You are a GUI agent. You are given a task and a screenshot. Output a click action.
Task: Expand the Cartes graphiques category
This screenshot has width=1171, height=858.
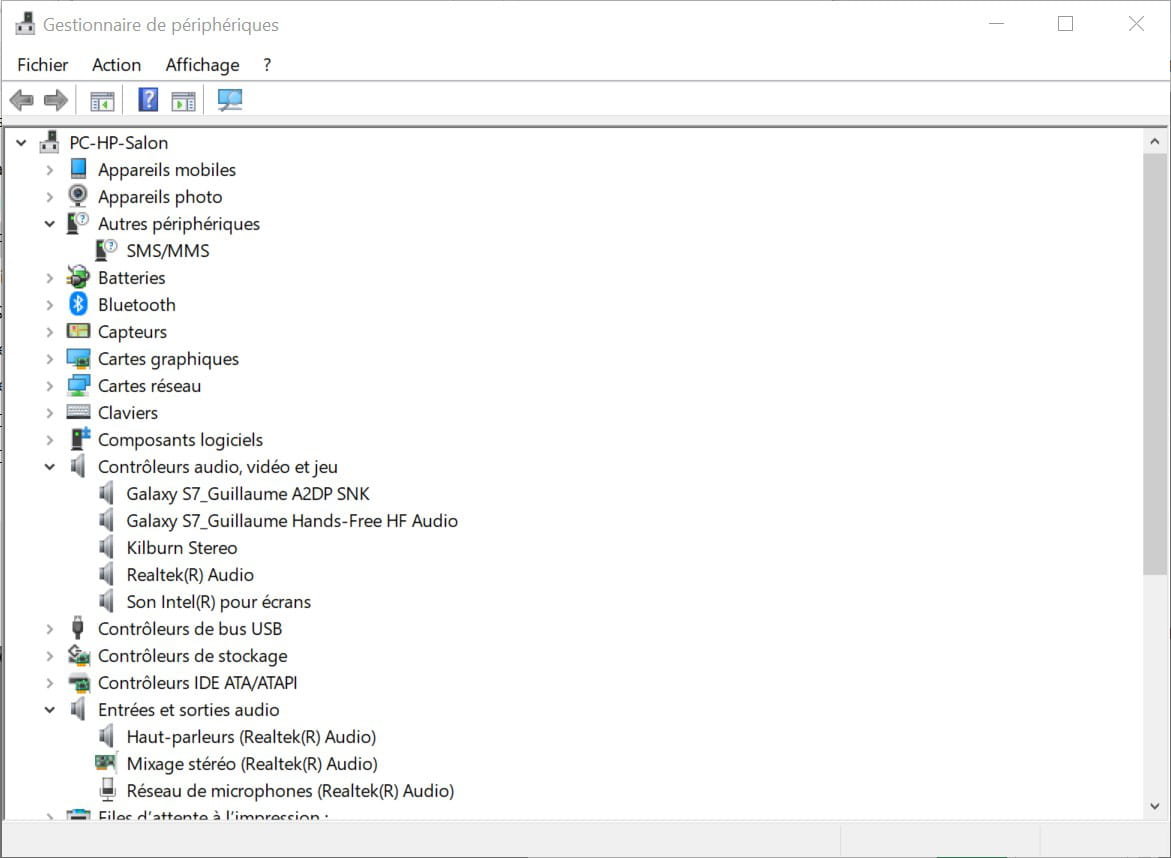pos(49,358)
